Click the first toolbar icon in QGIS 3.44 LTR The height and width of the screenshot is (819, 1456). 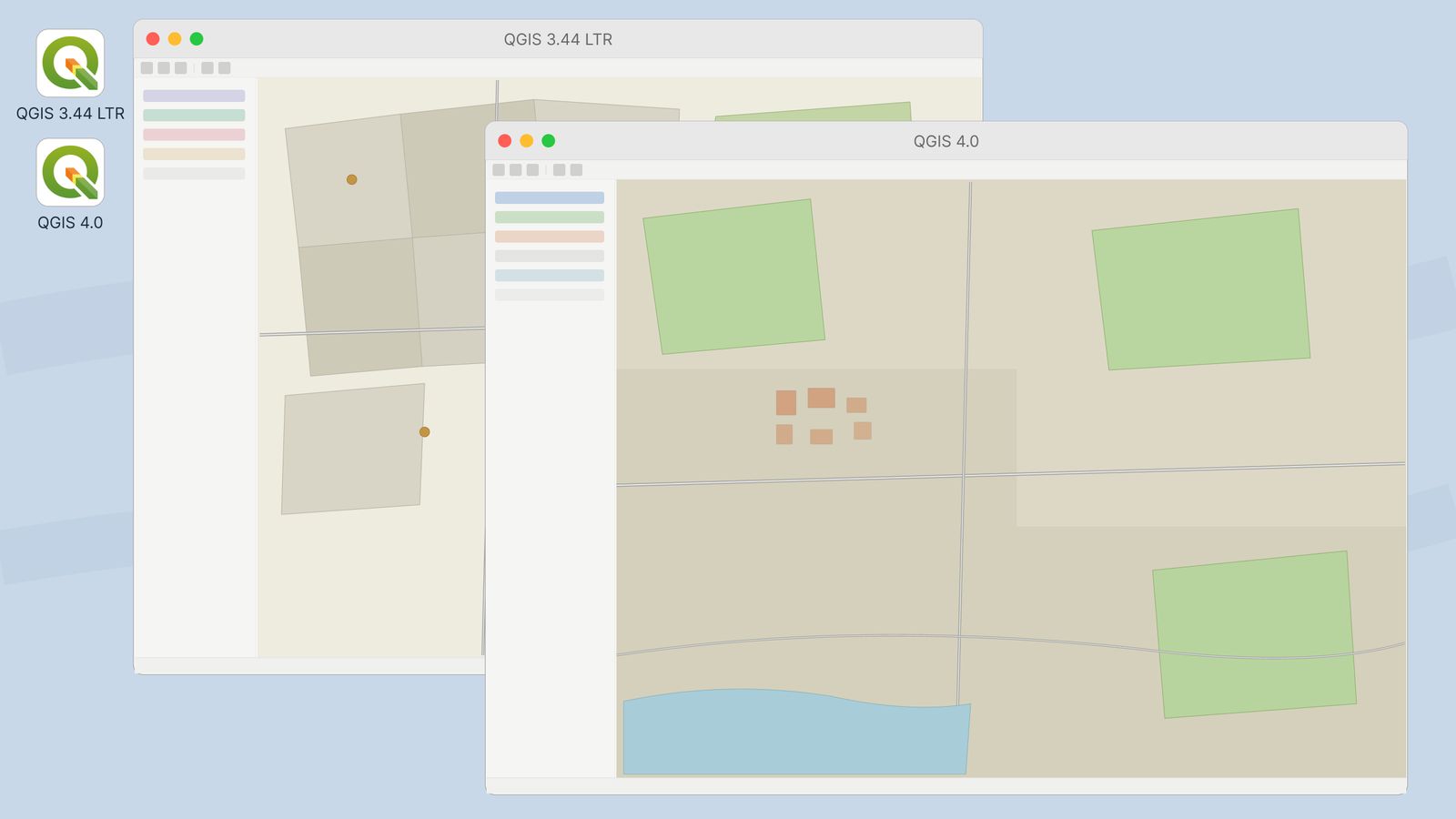147,68
